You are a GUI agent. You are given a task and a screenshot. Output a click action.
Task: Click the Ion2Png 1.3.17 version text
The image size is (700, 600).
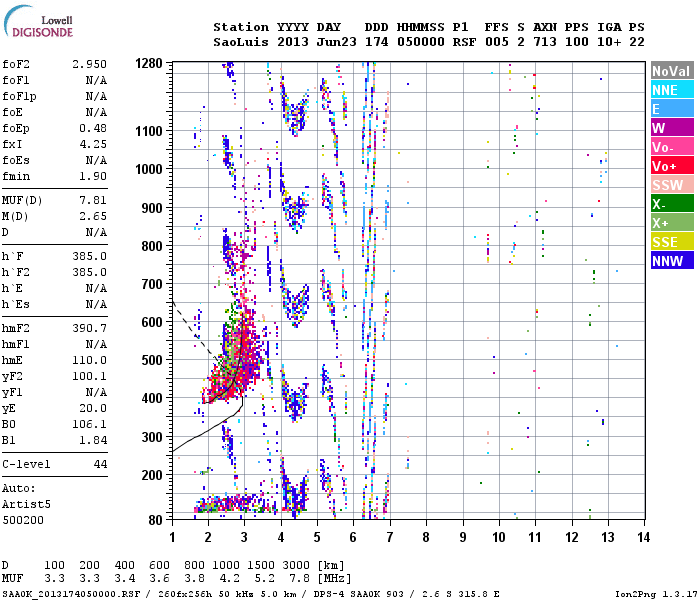656,594
